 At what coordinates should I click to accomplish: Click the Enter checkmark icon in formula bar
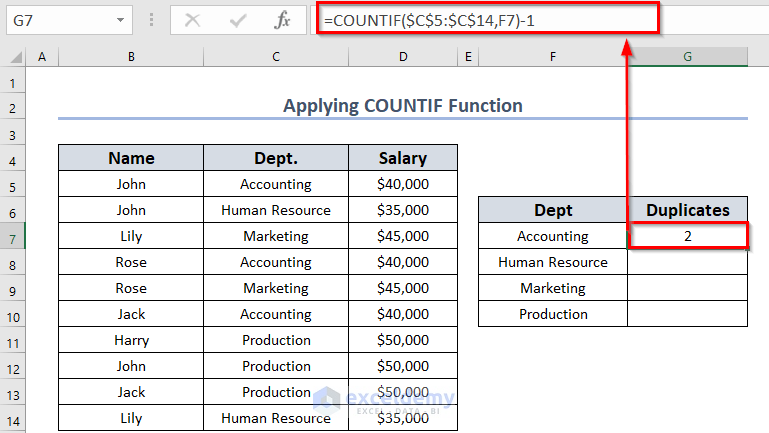(x=238, y=19)
